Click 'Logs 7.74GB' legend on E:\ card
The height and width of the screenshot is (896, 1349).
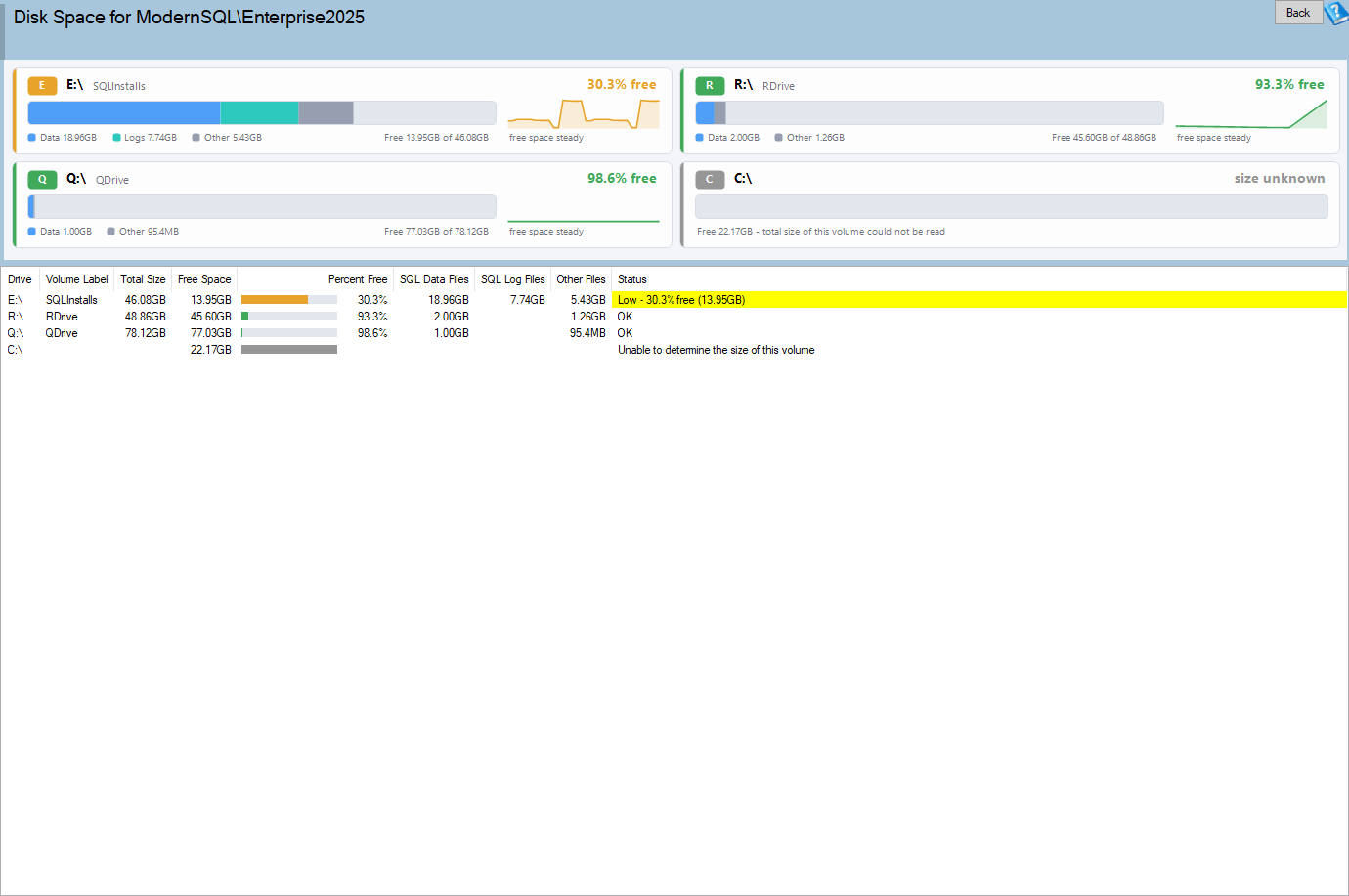tap(145, 138)
